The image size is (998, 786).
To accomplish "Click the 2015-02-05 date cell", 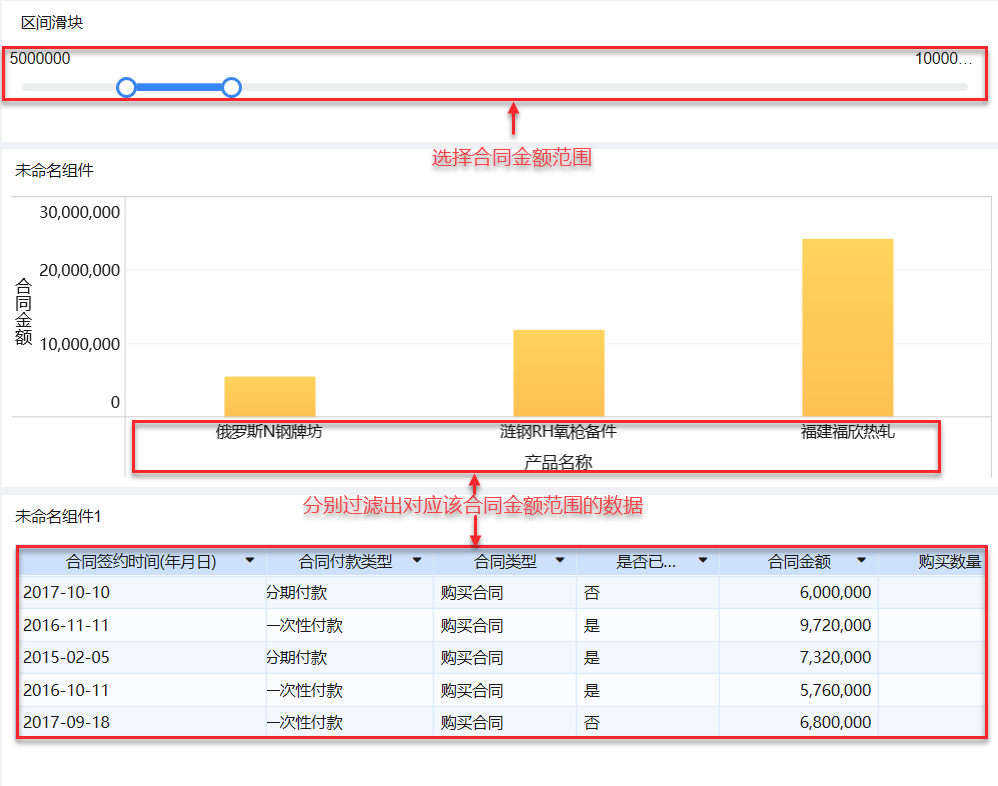I will [67, 657].
